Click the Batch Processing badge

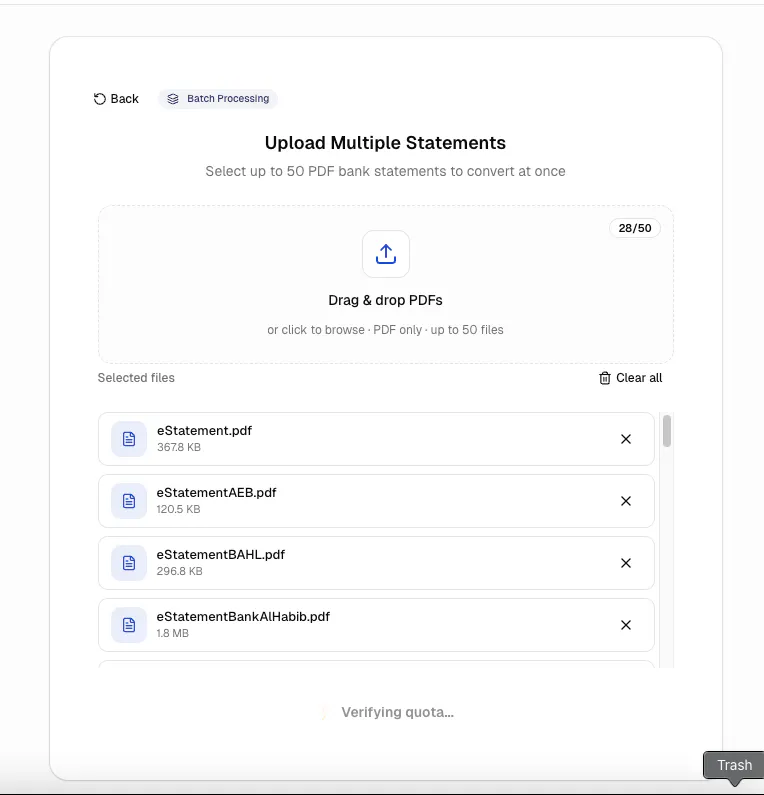pos(218,99)
